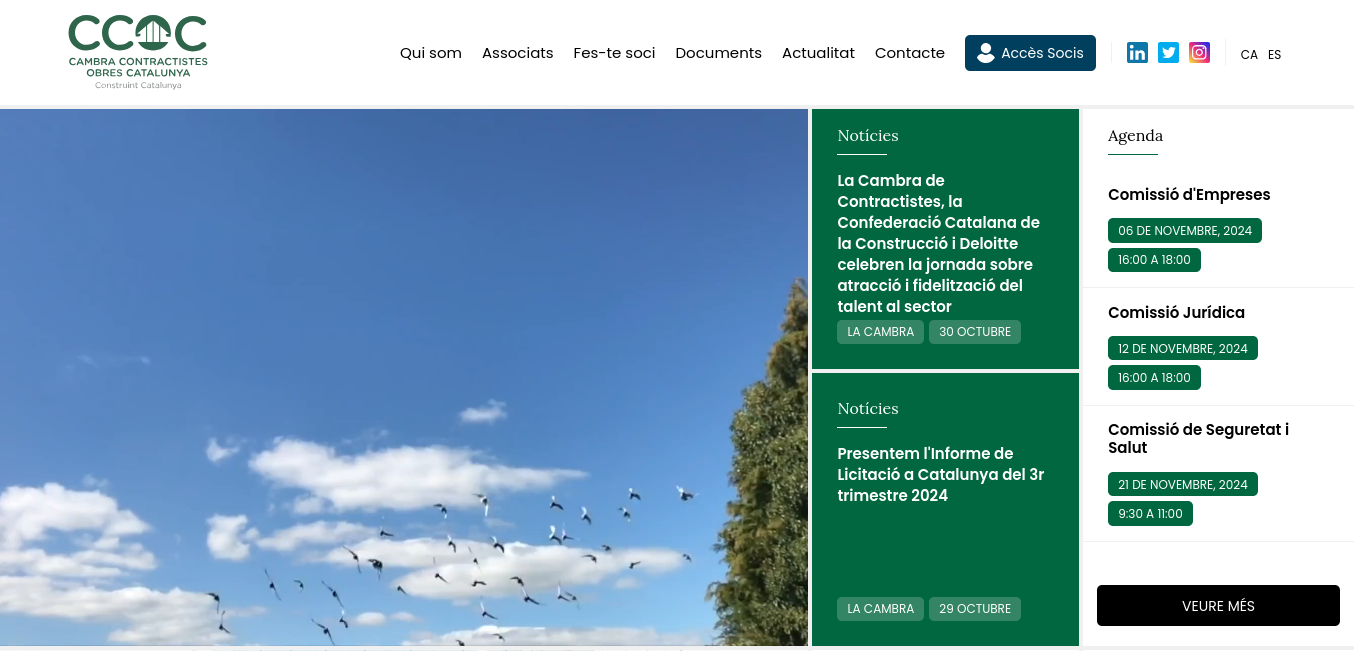Screen dimensions: 1366x651
Task: Open the Actualitat menu item
Action: click(x=818, y=53)
